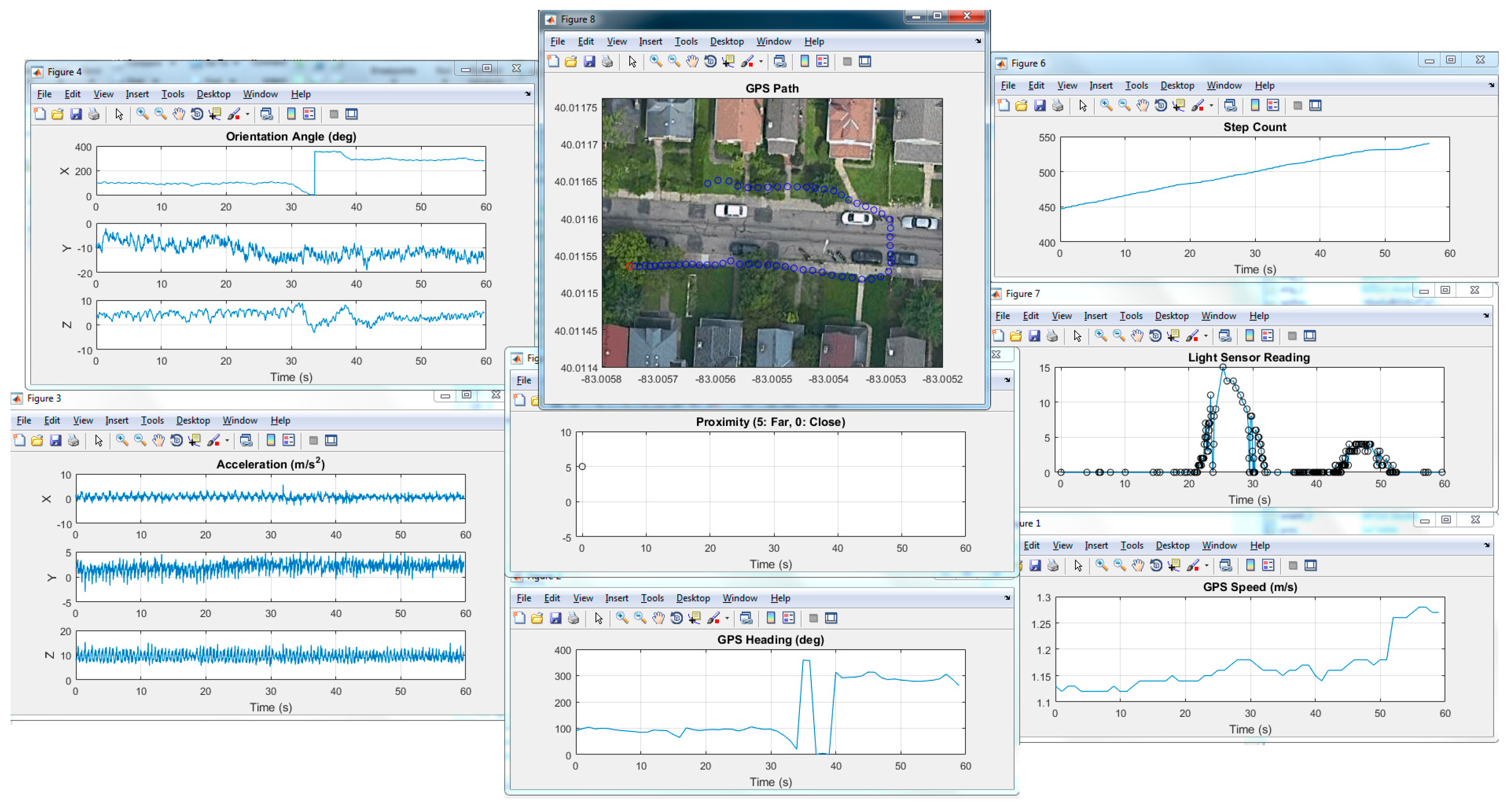Print icon in Figure 6 toolbar

1058,105
